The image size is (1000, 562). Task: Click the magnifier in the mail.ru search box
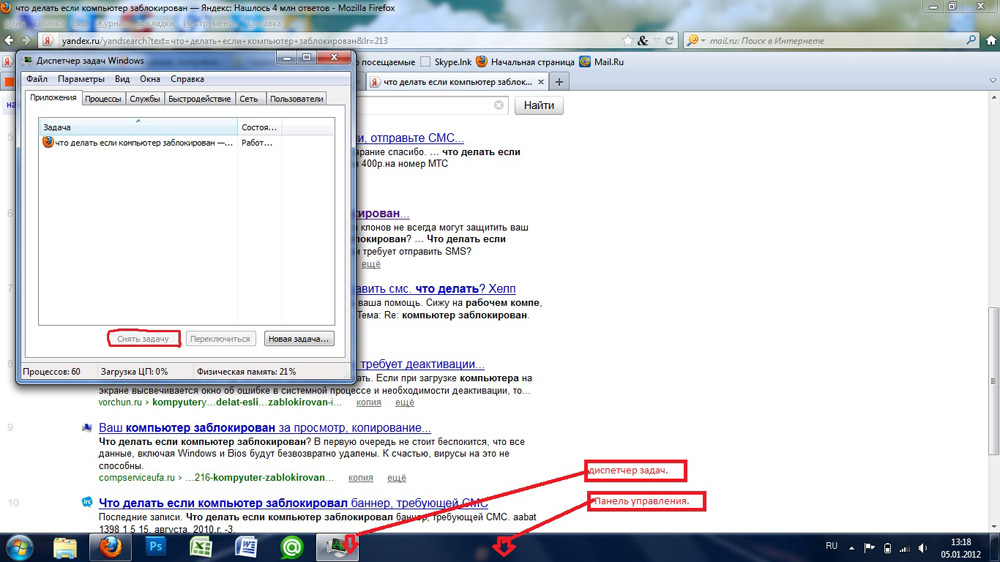pos(971,40)
